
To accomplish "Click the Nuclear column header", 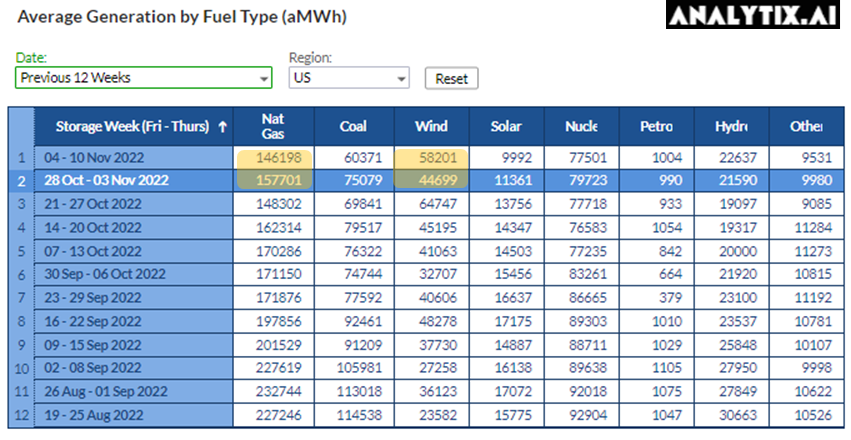I will pyautogui.click(x=581, y=126).
